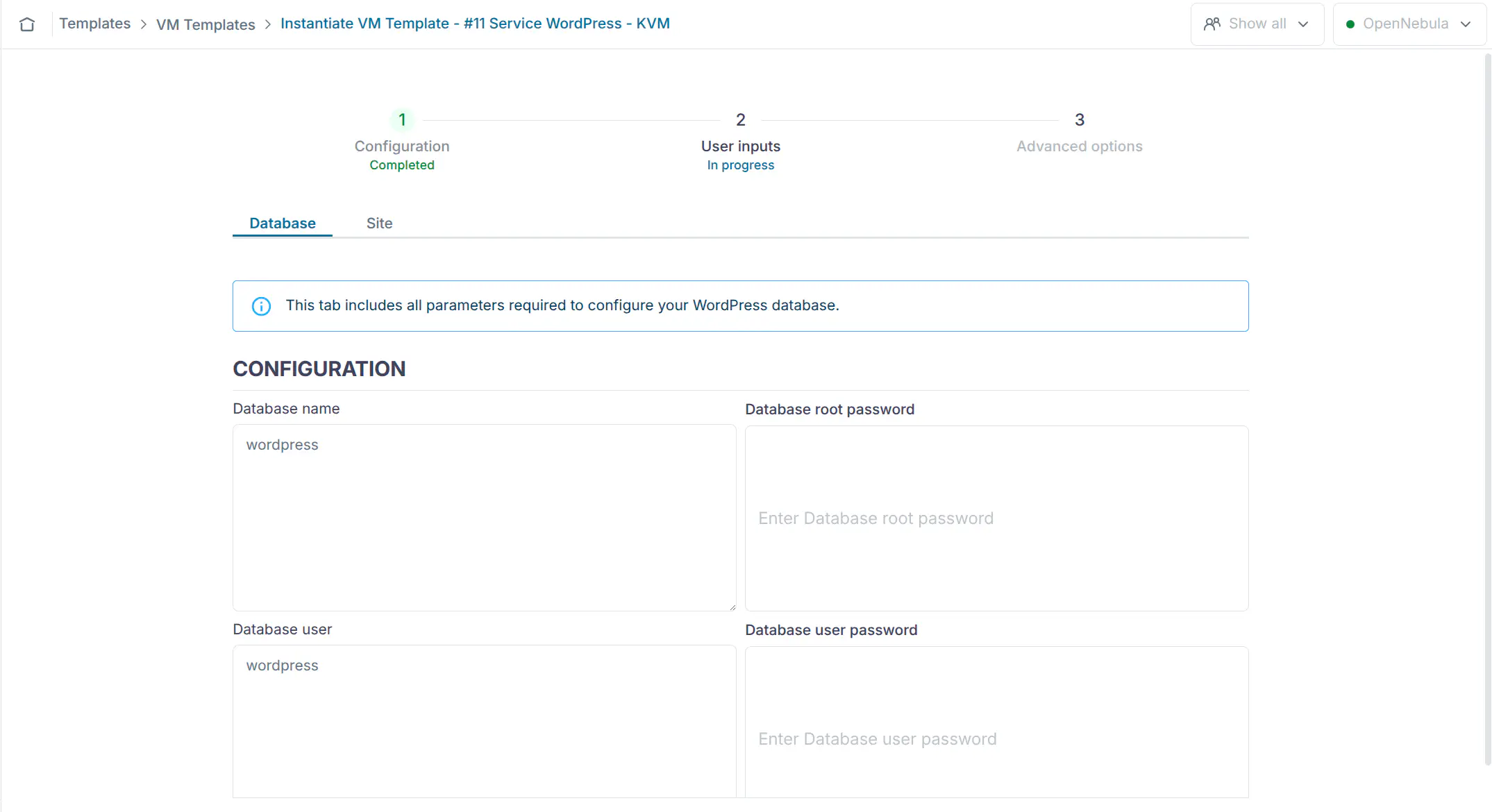Click the WordPress database info message text
Viewport: 1492px width, 812px height.
(562, 305)
